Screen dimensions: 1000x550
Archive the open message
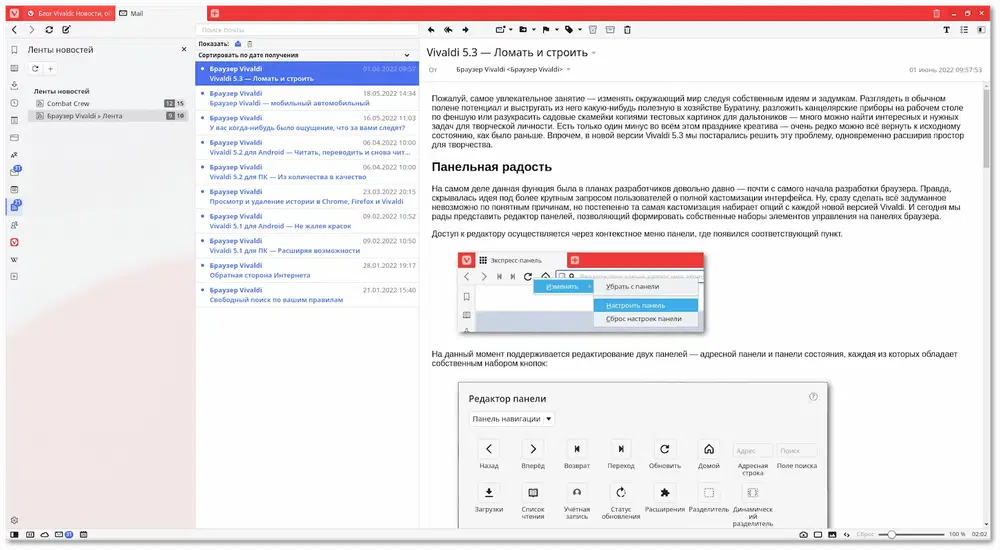point(610,30)
